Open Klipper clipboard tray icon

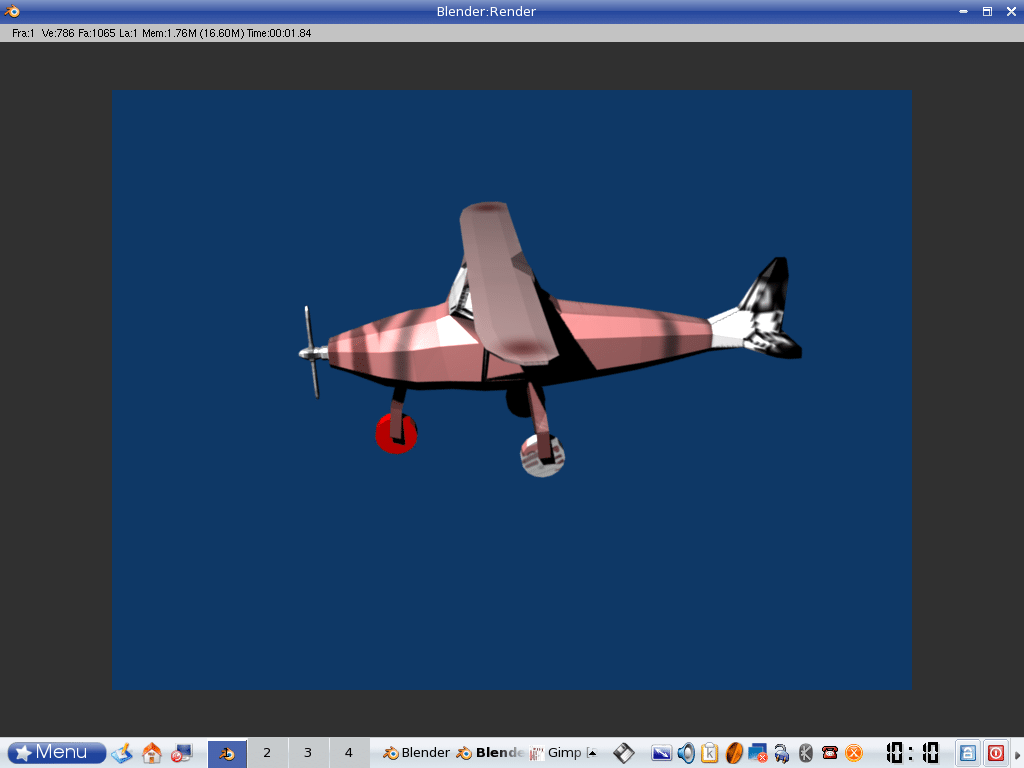pyautogui.click(x=710, y=753)
